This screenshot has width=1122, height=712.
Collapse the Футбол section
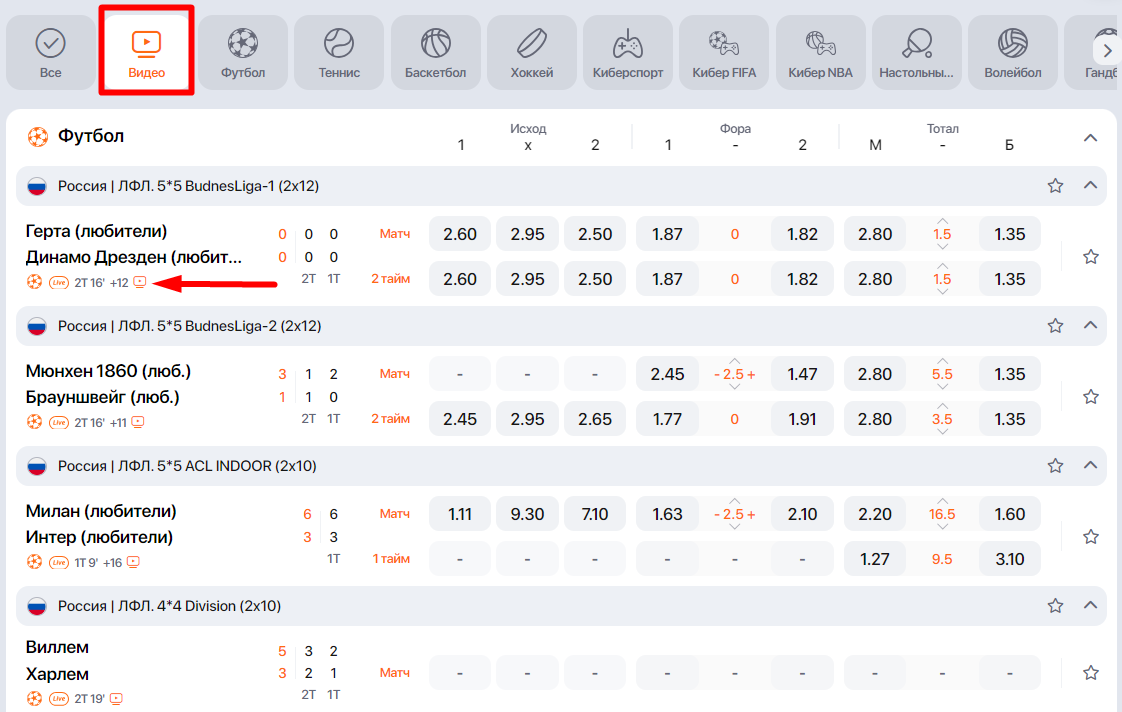pos(1091,137)
